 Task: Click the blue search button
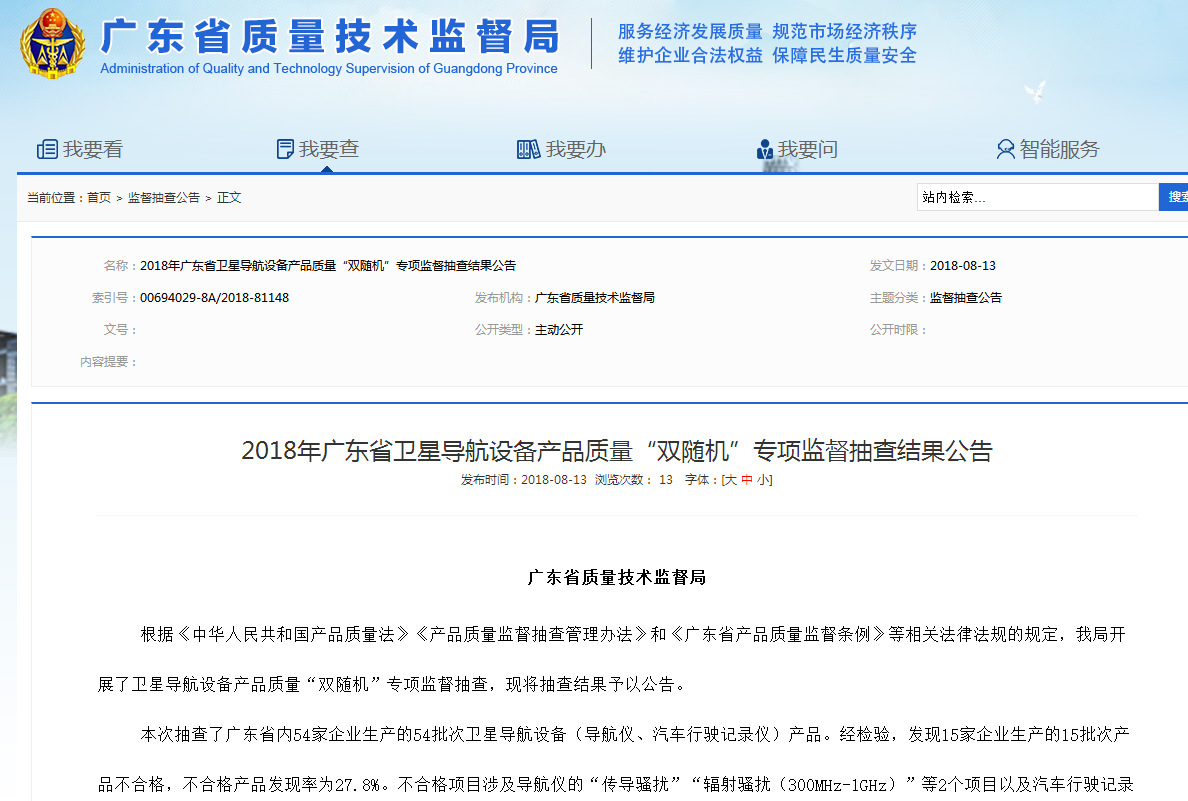(1174, 197)
